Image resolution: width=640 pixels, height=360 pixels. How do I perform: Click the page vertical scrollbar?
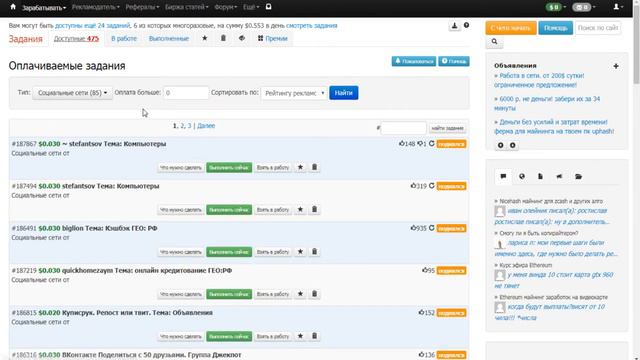tap(636, 45)
